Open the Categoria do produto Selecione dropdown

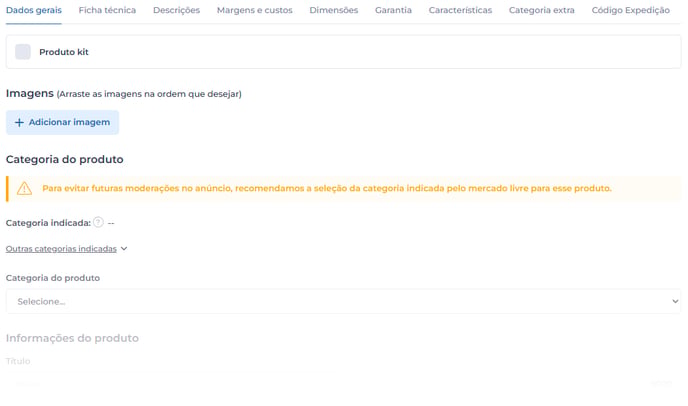(344, 302)
